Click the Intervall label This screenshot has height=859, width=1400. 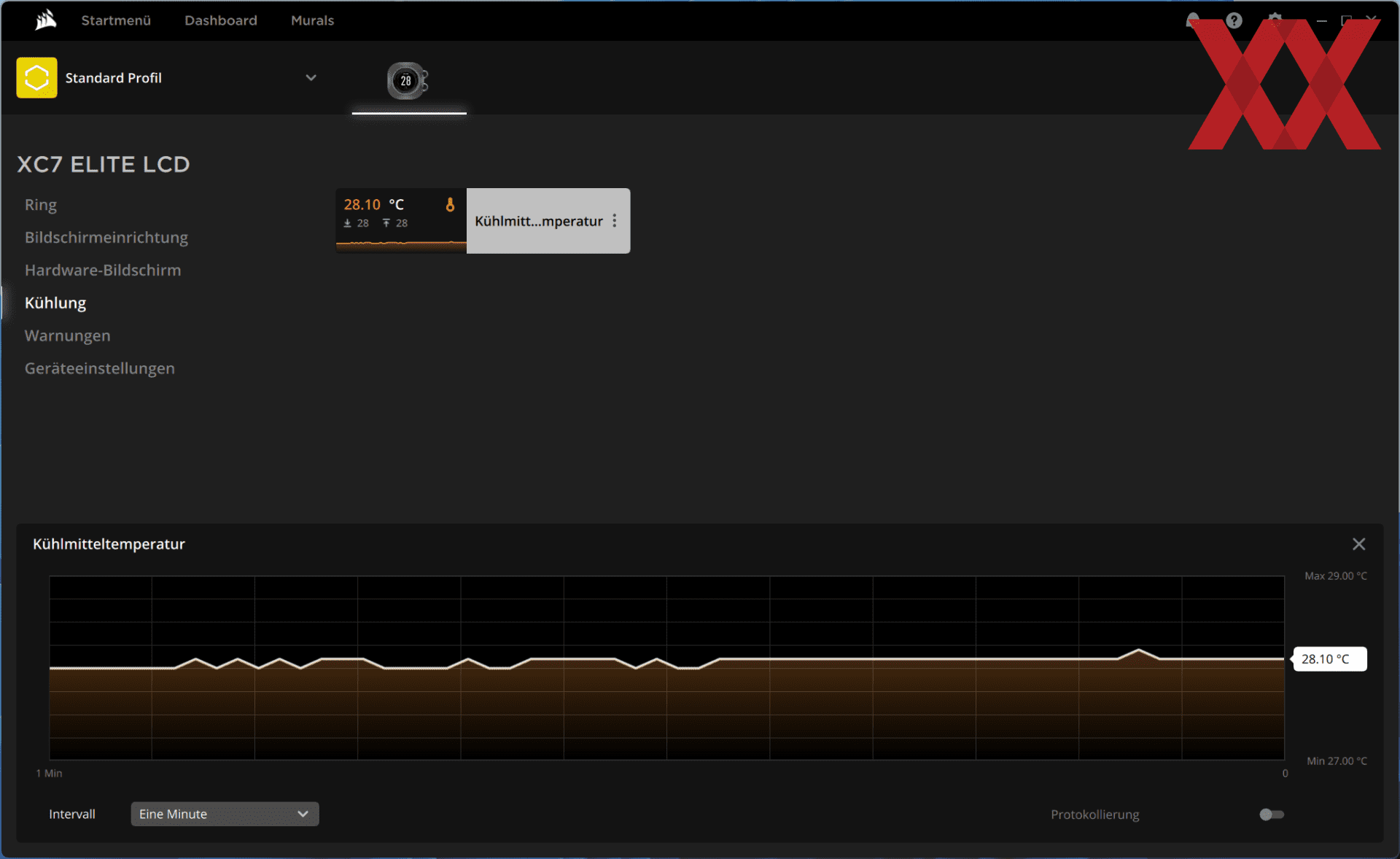click(x=72, y=814)
